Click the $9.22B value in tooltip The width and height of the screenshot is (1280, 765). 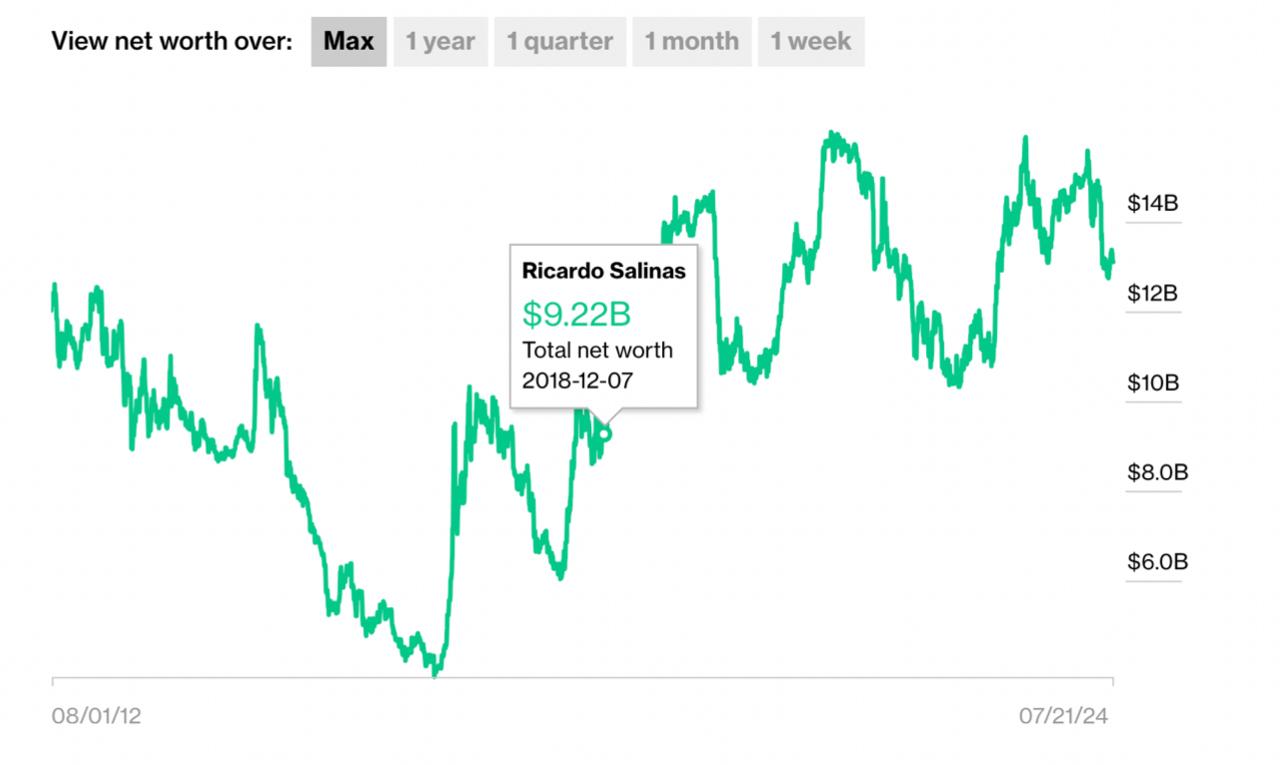point(577,315)
